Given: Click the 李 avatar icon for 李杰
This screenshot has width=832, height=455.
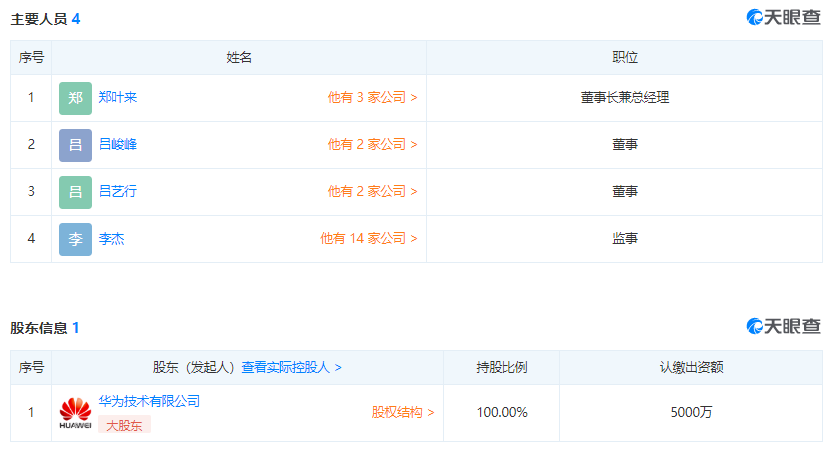Looking at the screenshot, I should click(x=75, y=239).
